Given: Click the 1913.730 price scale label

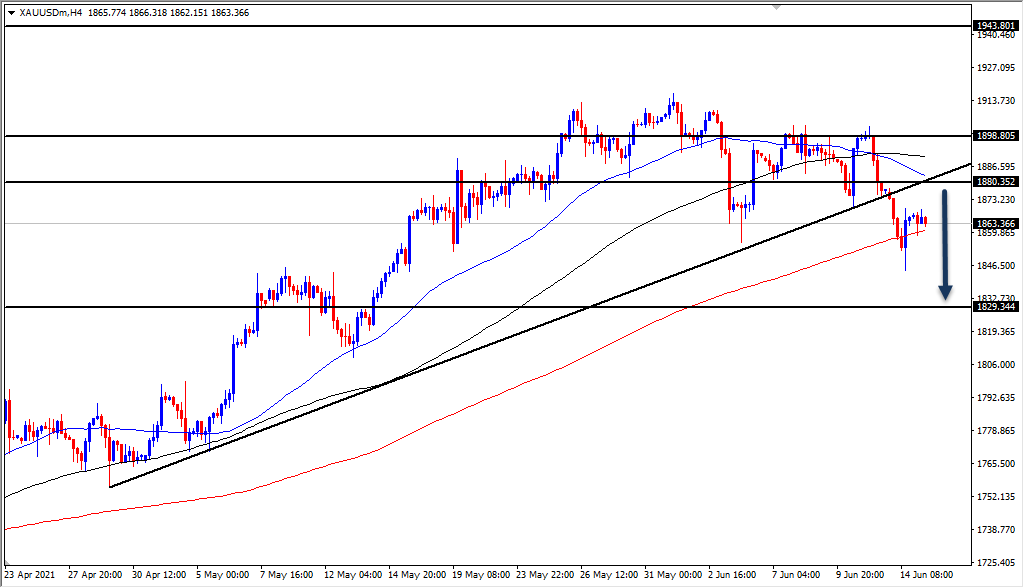Looking at the screenshot, I should click(996, 101).
